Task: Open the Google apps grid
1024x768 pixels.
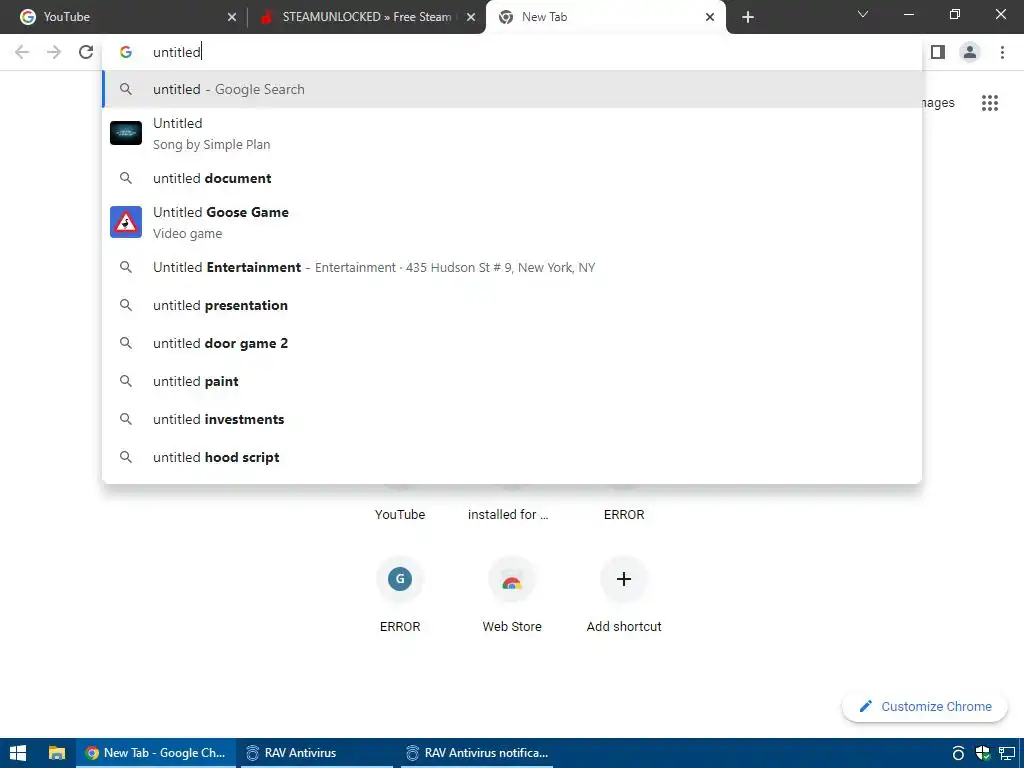Action: coord(990,103)
